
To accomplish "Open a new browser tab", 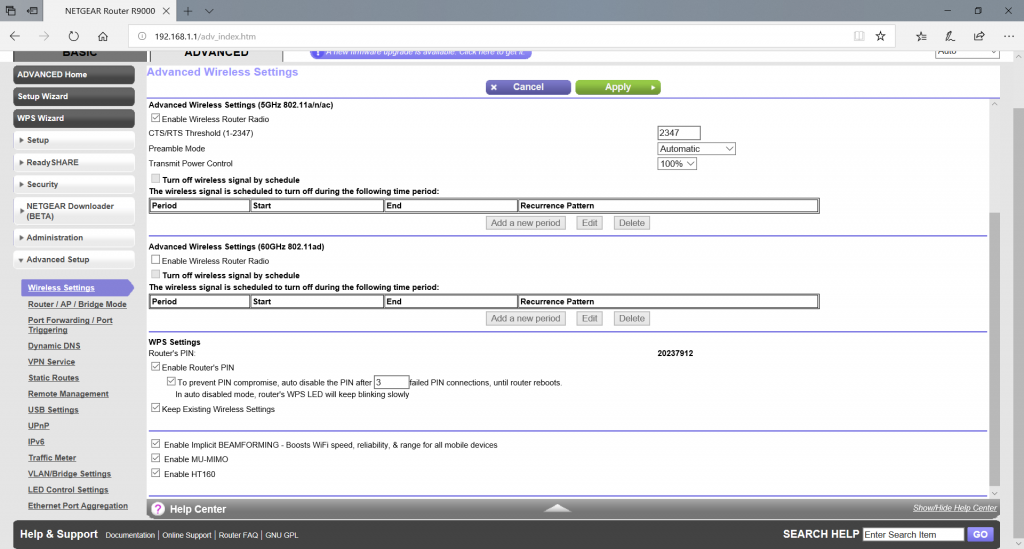I will pyautogui.click(x=188, y=10).
